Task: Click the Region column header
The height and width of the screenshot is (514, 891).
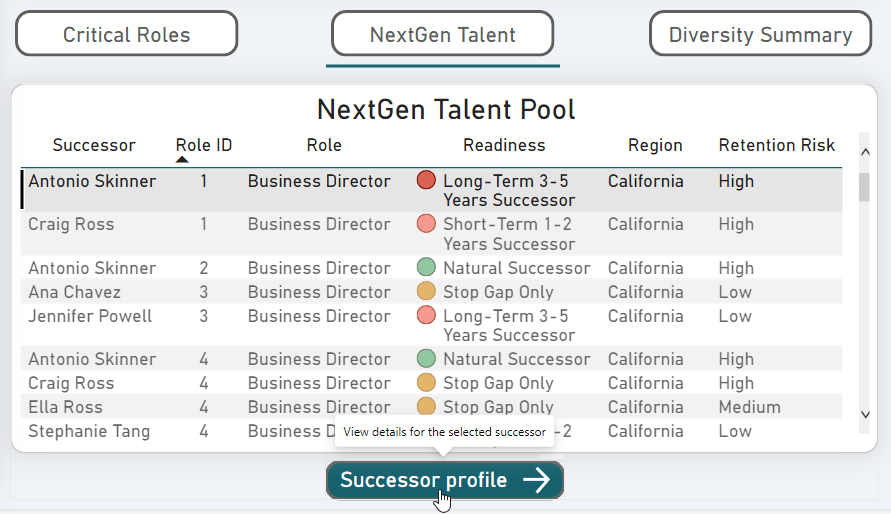Action: pyautogui.click(x=655, y=145)
